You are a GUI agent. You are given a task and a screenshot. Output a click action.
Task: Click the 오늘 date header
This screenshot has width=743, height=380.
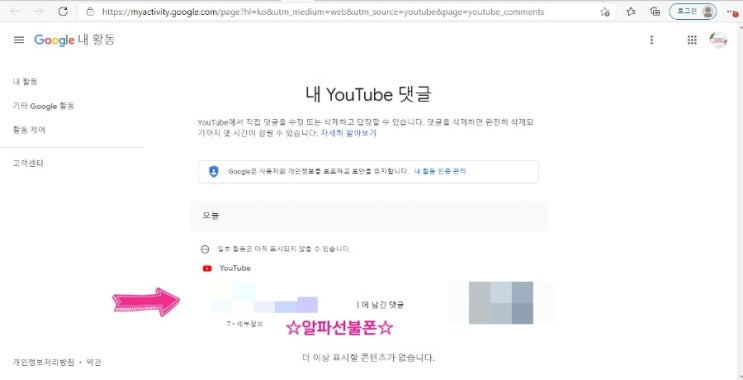click(x=368, y=216)
